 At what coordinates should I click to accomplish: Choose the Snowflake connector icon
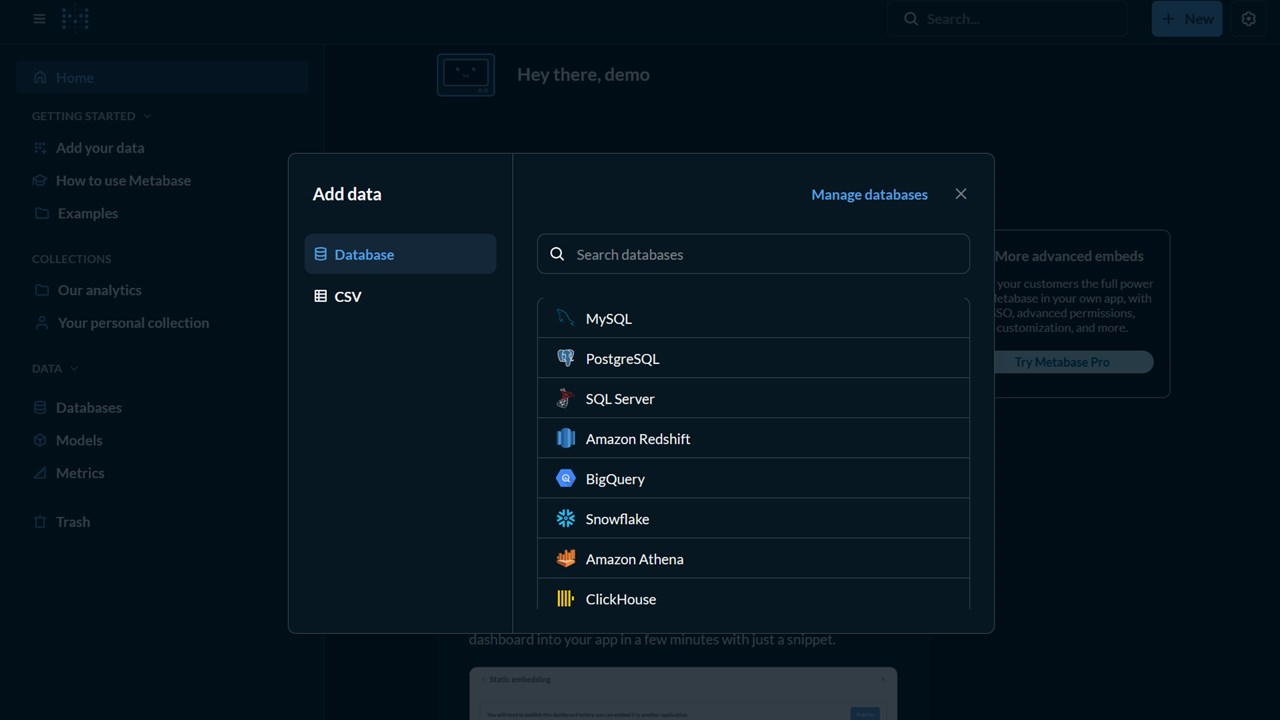pyautogui.click(x=566, y=518)
